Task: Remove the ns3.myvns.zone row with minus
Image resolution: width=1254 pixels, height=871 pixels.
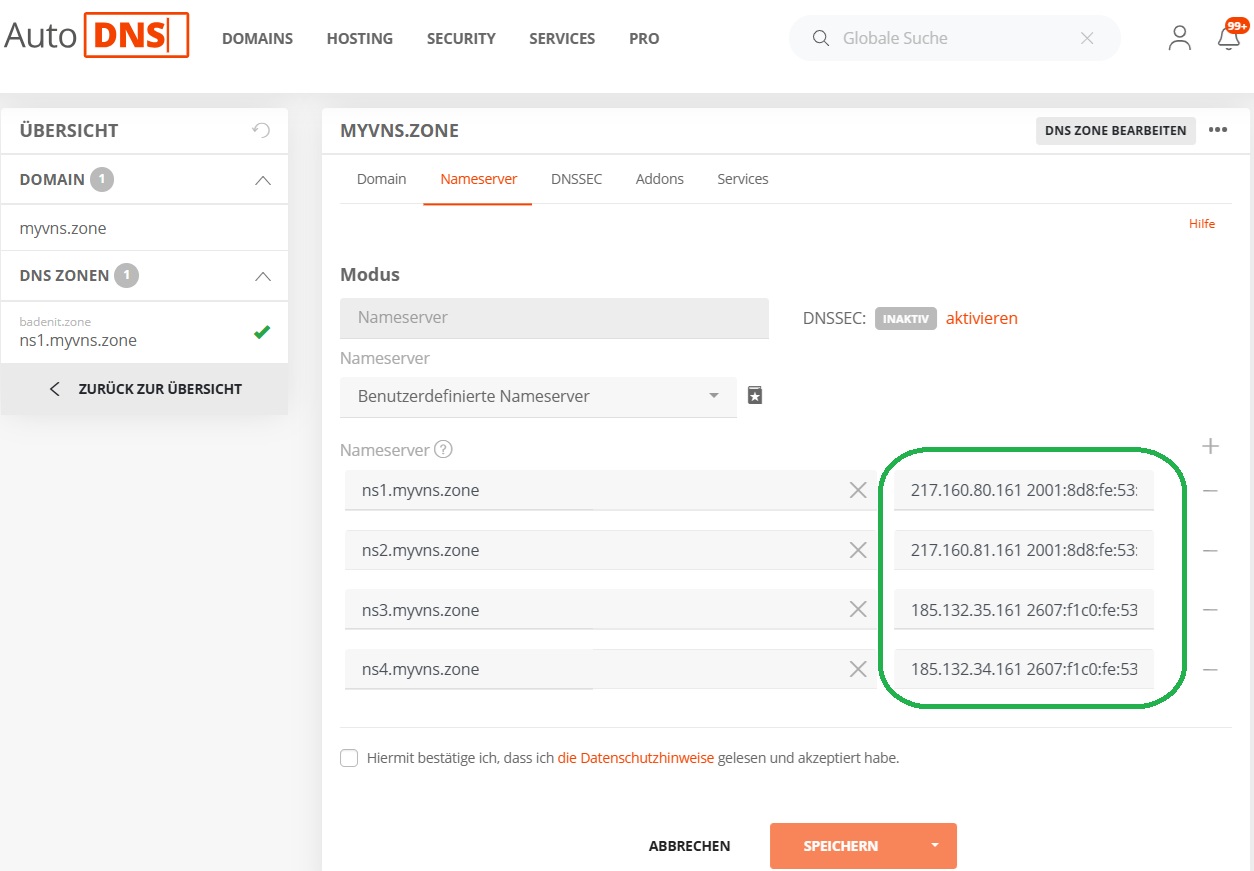Action: (x=1210, y=610)
